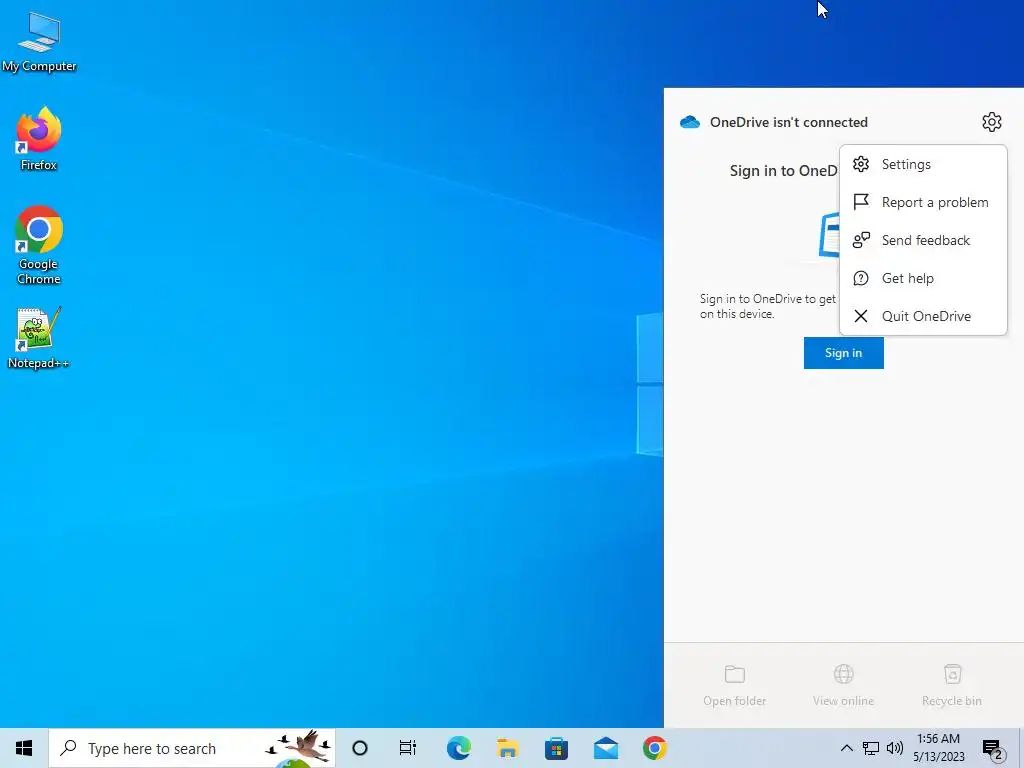1024x768 pixels.
Task: Open Get help from the menu
Action: point(923,278)
